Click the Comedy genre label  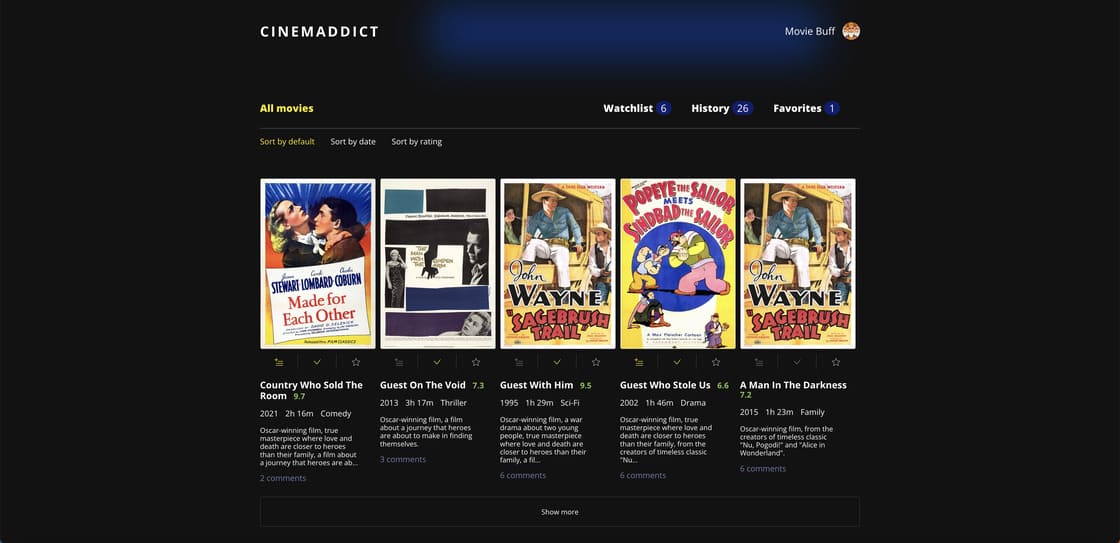point(336,414)
